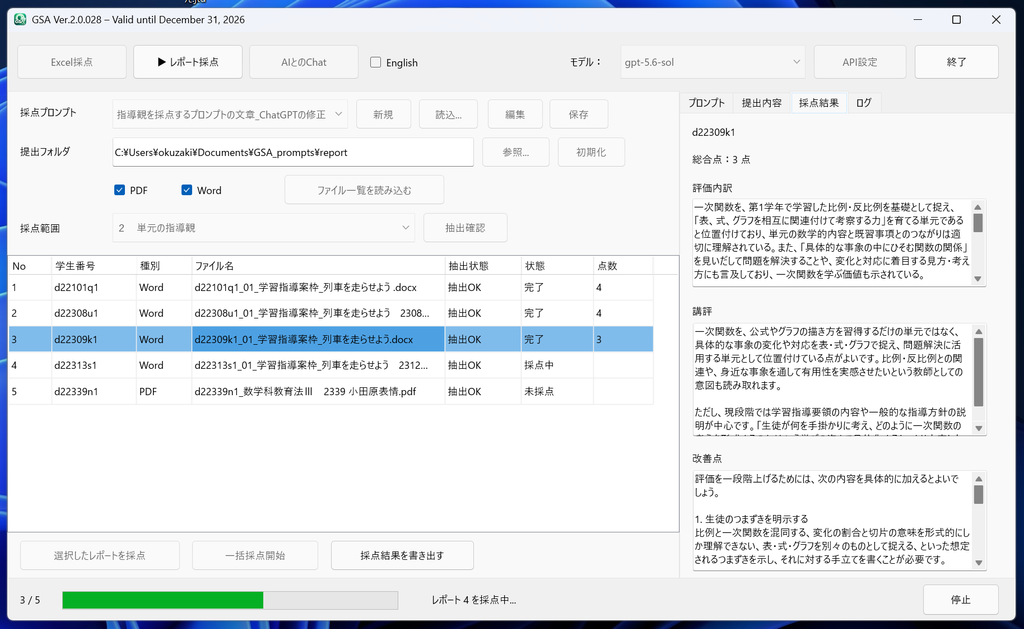Click the 一括採点開始 button
This screenshot has height=629, width=1024.
tap(255, 555)
